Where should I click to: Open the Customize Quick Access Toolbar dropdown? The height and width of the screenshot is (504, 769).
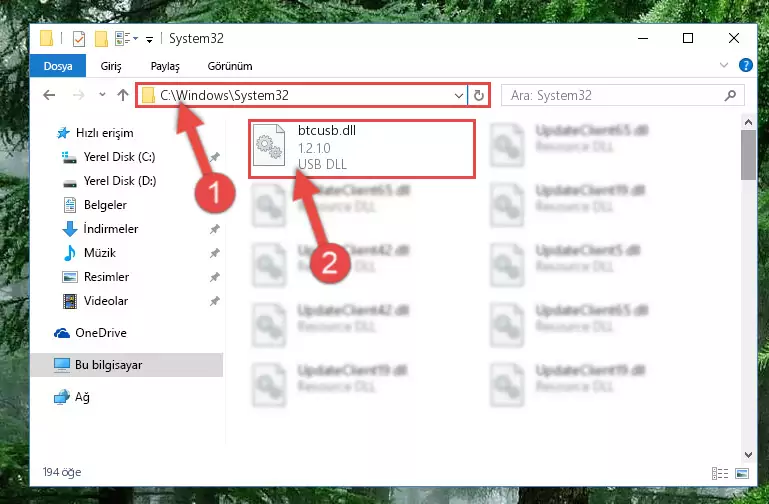[x=149, y=39]
